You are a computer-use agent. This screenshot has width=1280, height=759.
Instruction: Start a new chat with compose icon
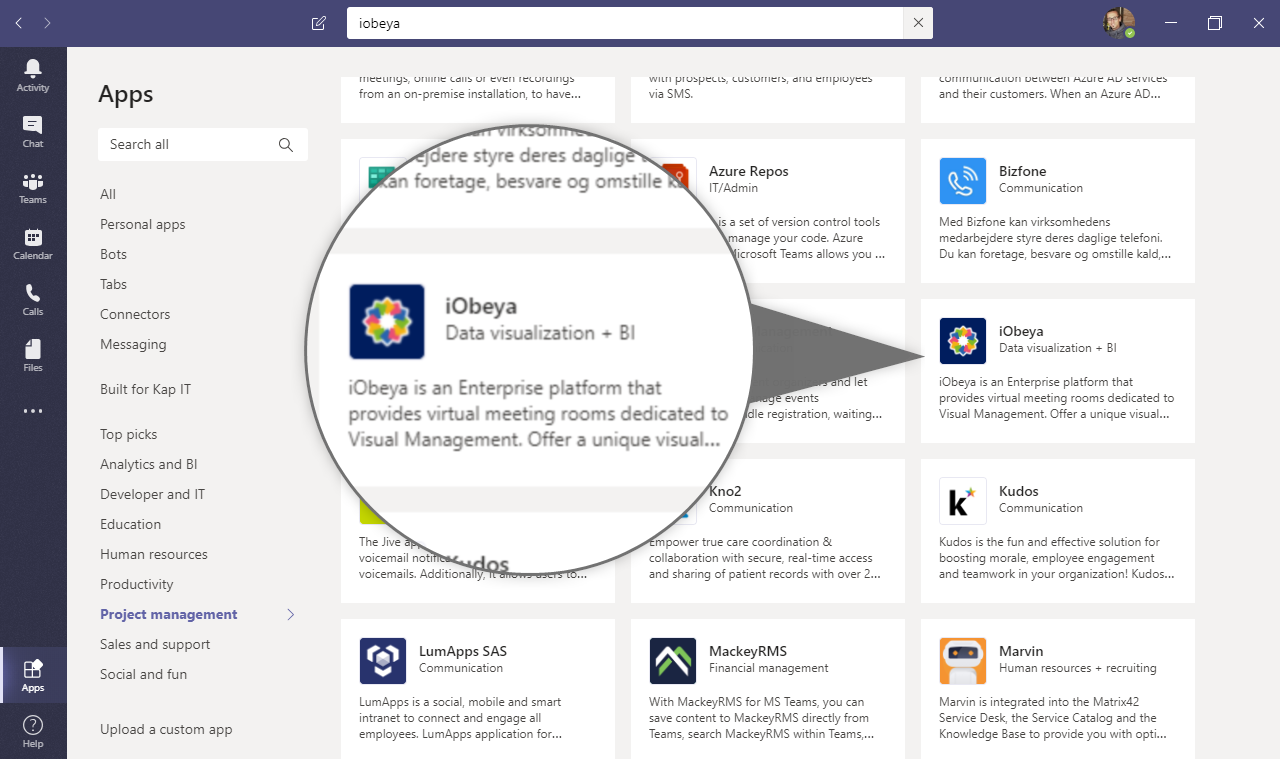(x=319, y=23)
